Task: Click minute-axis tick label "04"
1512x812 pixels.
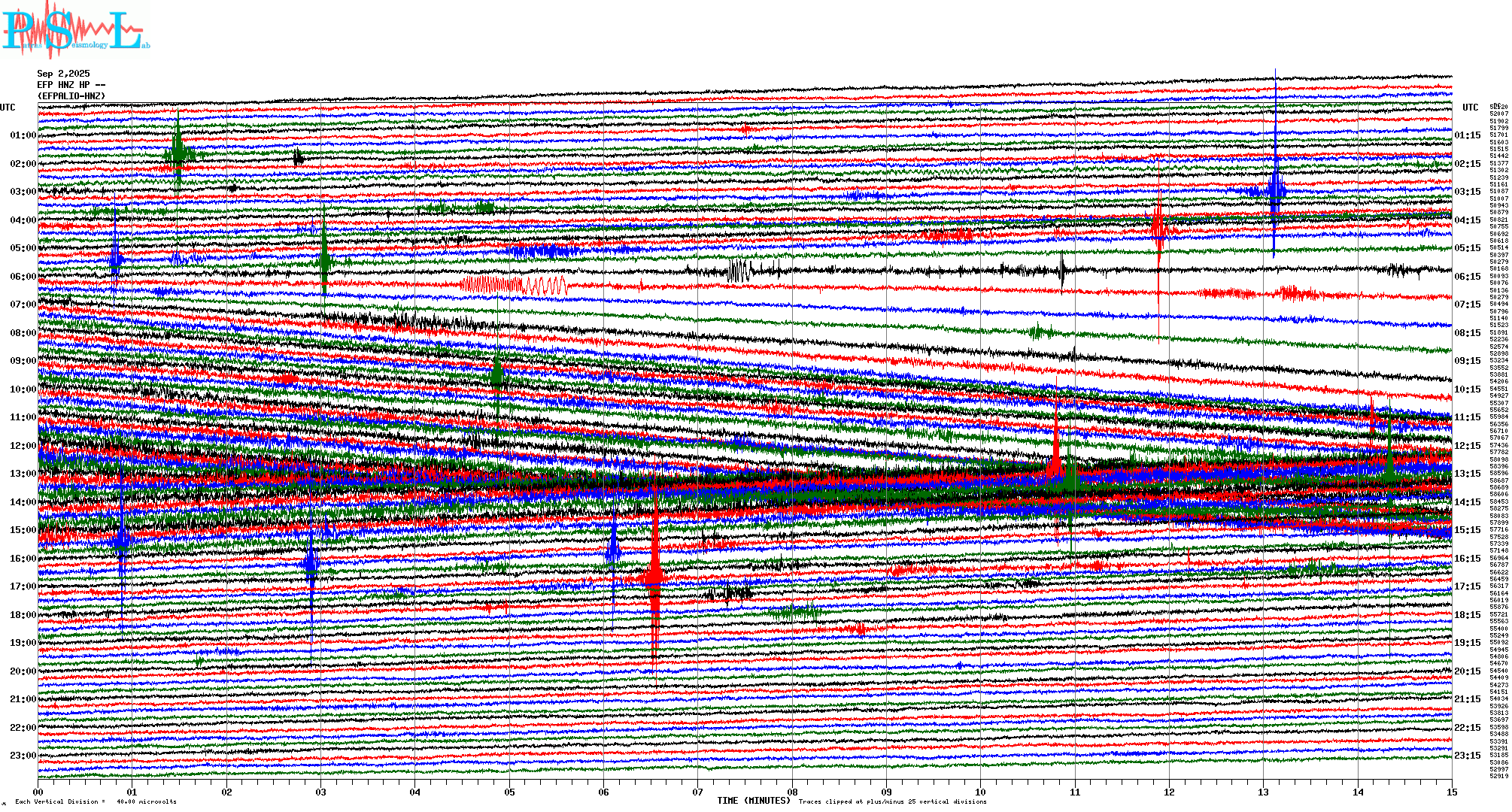Action: [x=415, y=792]
